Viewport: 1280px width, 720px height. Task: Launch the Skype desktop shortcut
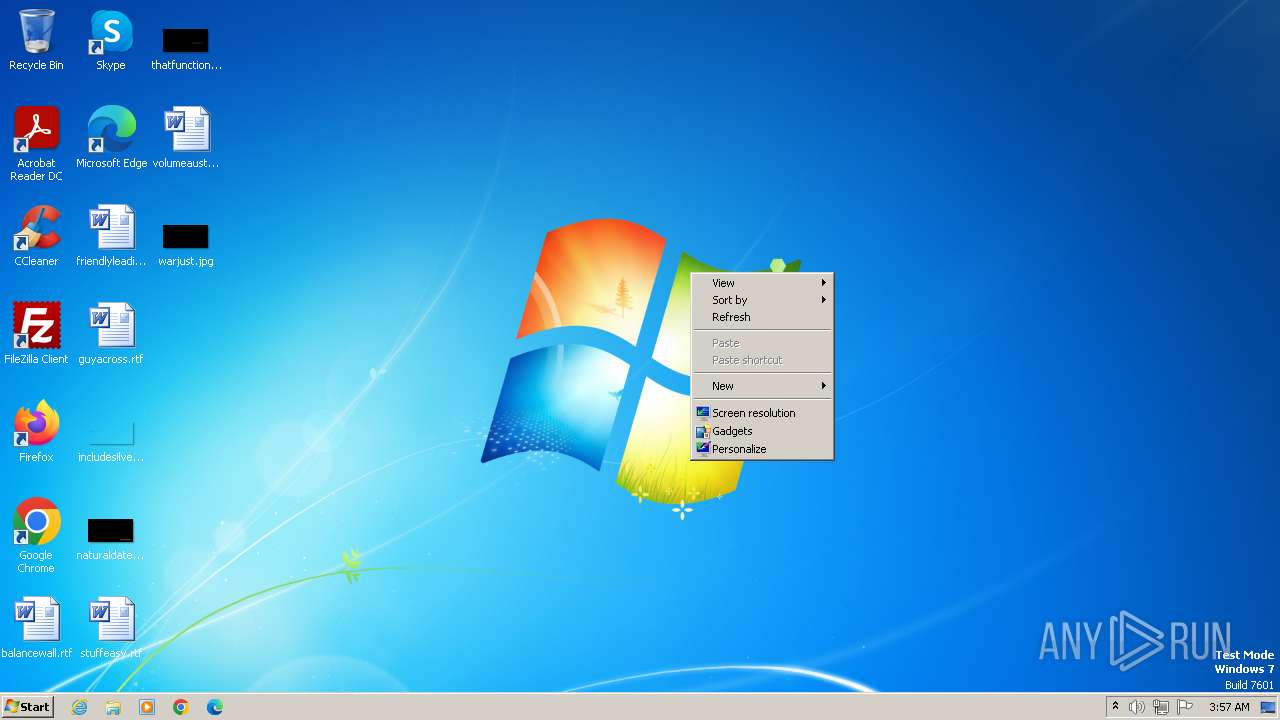pos(111,40)
